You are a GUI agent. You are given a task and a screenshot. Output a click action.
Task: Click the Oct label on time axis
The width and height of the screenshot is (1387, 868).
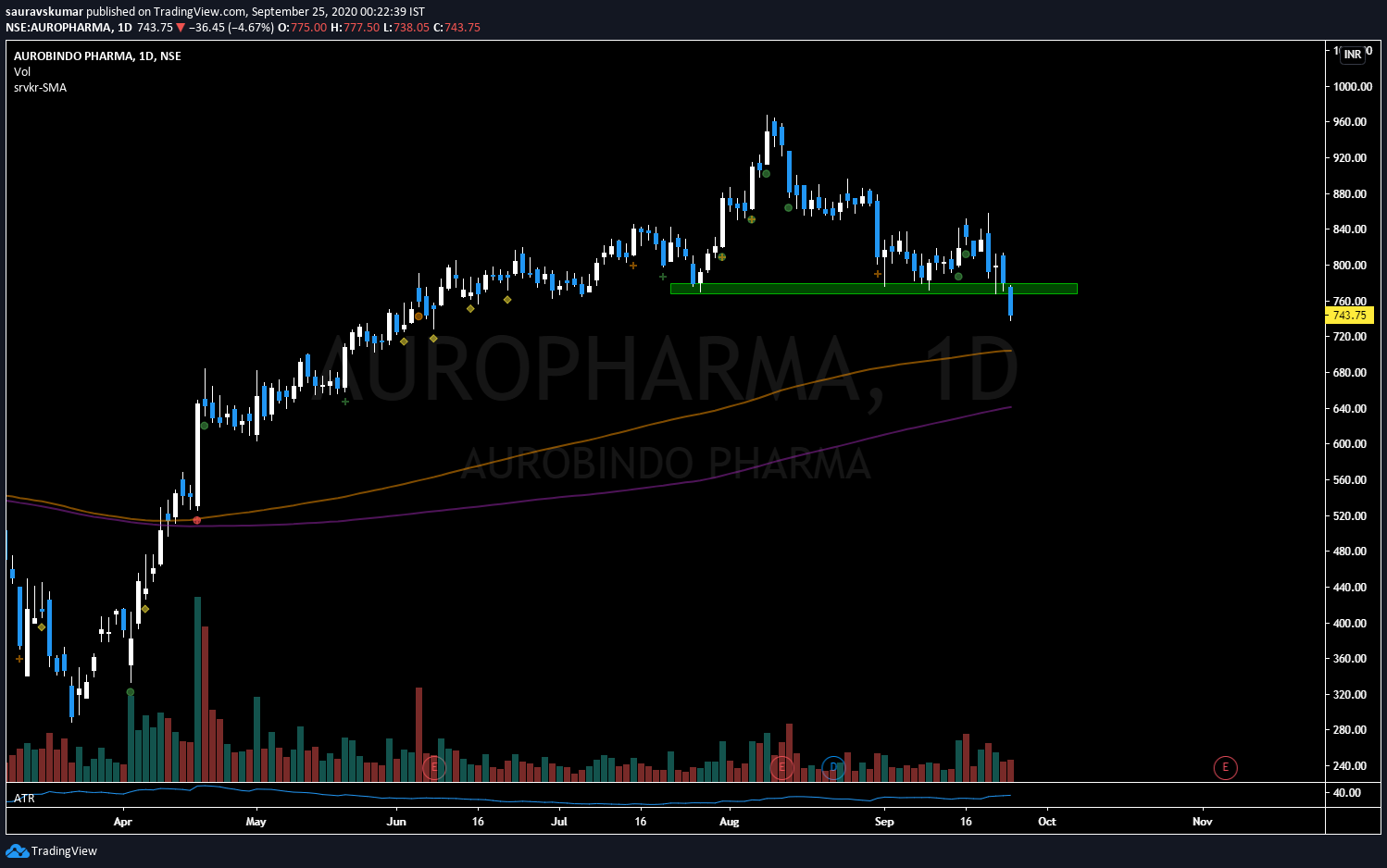pos(1046,822)
